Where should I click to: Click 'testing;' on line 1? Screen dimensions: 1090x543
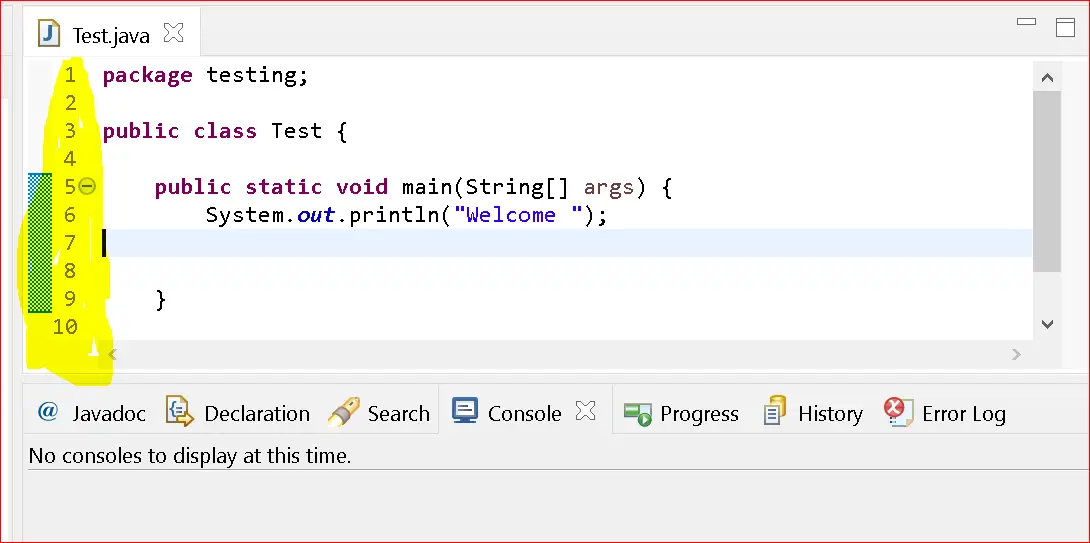tap(257, 75)
